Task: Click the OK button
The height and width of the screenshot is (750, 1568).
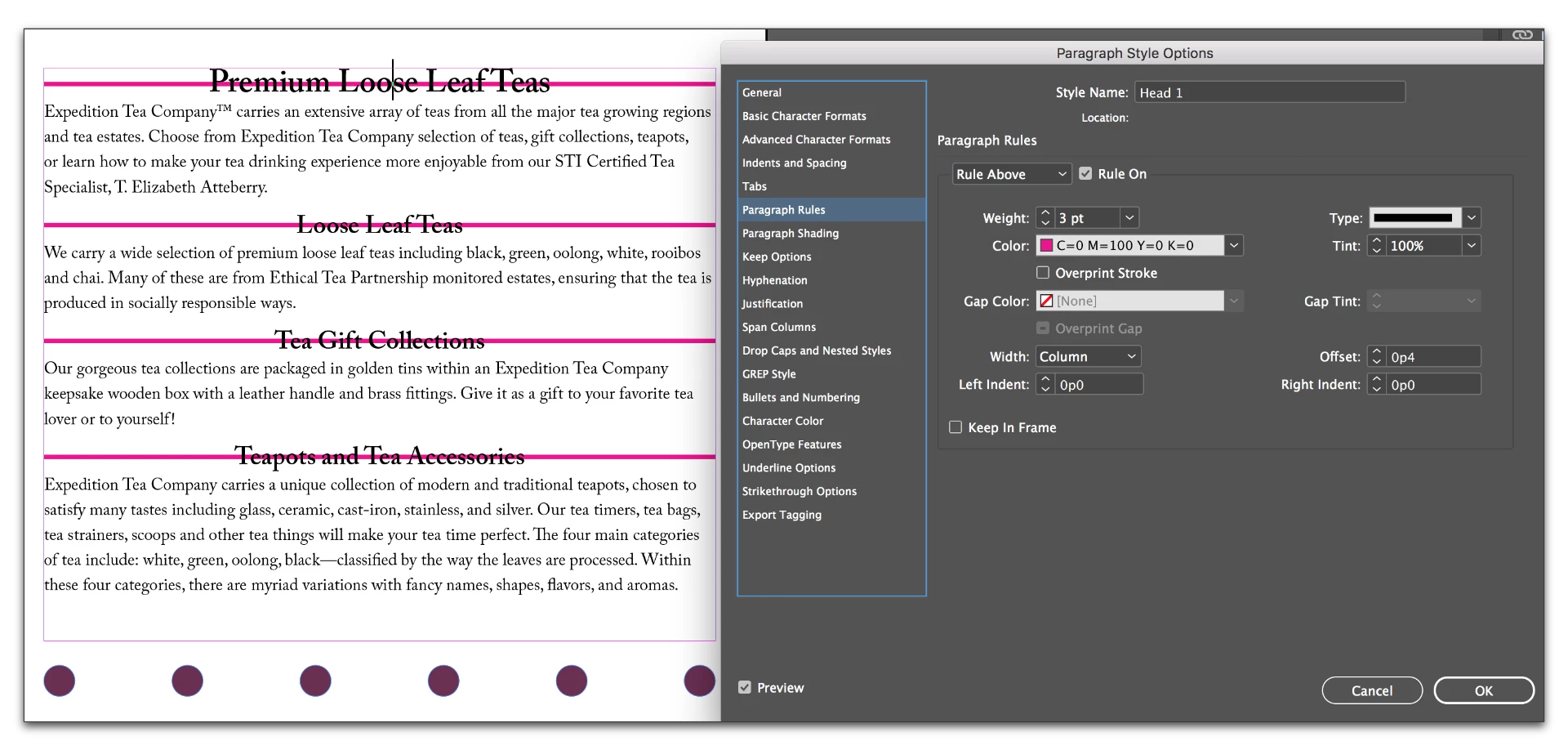Action: 1484,690
